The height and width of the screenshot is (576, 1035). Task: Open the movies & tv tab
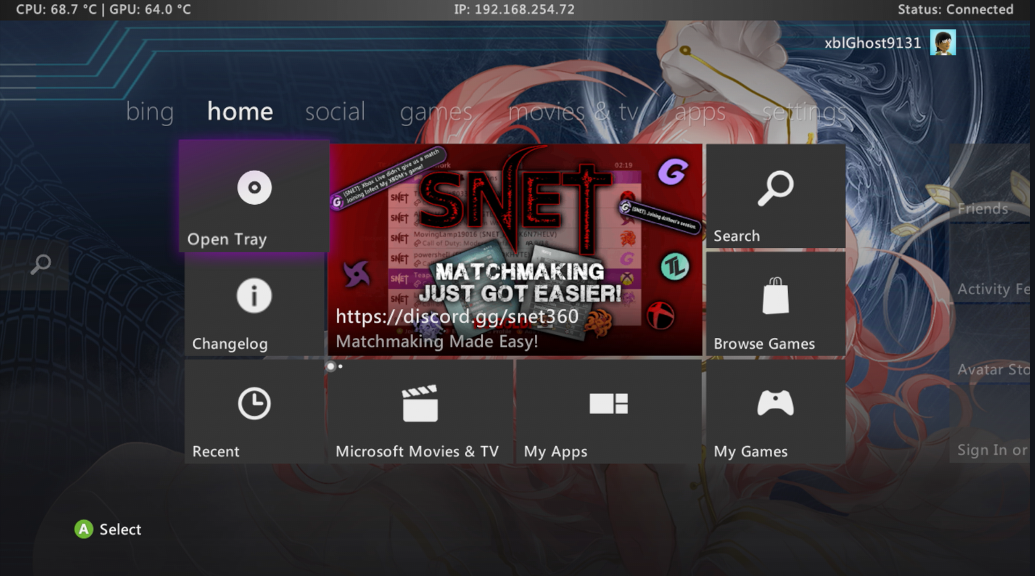pyautogui.click(x=572, y=112)
